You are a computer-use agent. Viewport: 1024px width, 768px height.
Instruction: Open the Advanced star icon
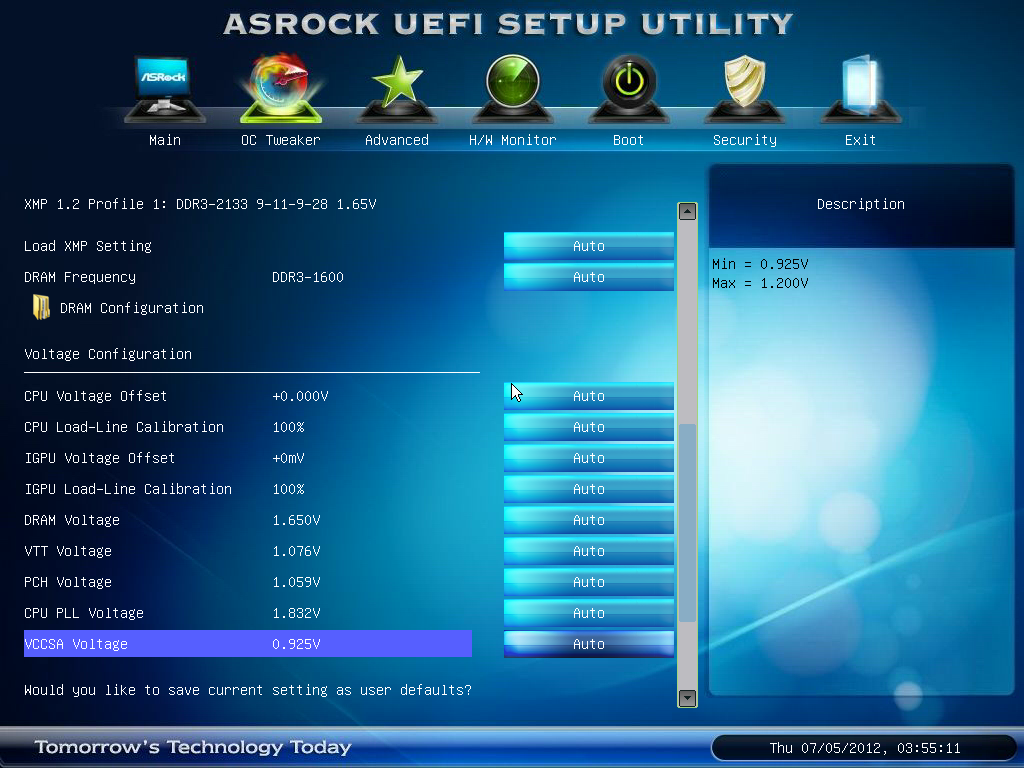[x=397, y=88]
